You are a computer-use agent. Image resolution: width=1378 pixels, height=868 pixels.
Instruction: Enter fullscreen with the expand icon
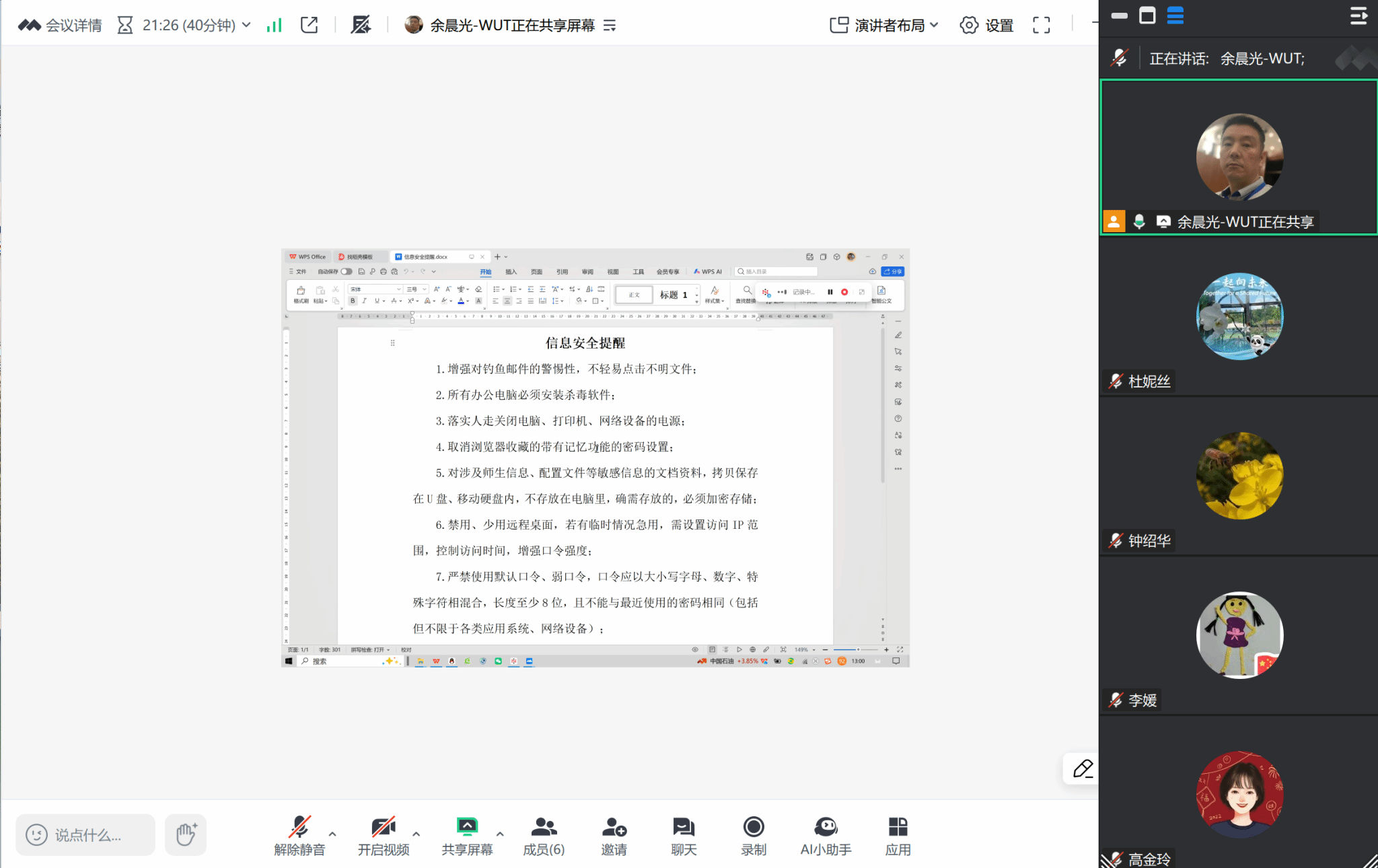pos(1041,26)
